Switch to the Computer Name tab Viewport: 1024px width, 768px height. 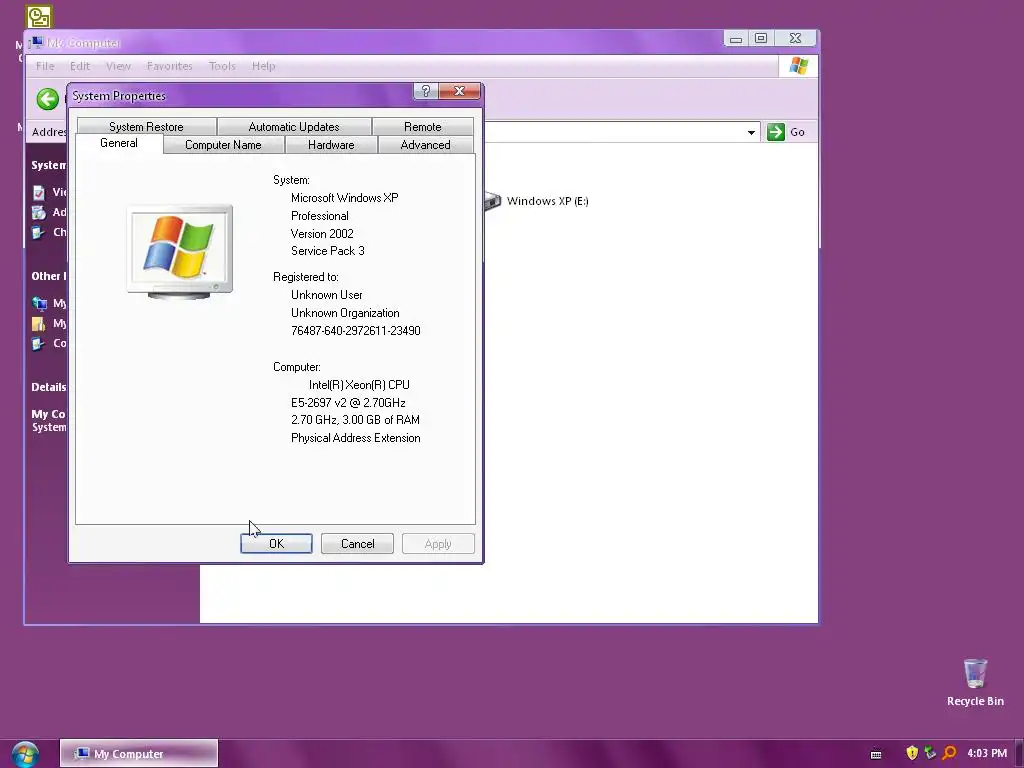[223, 145]
